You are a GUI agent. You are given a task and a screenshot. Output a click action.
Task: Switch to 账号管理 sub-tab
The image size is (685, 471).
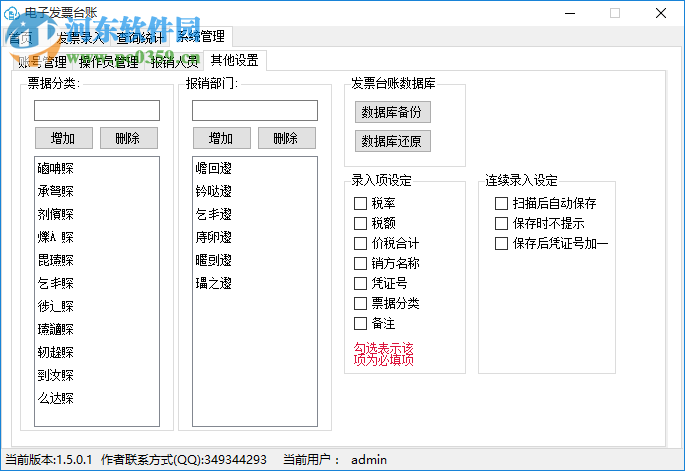(x=42, y=62)
